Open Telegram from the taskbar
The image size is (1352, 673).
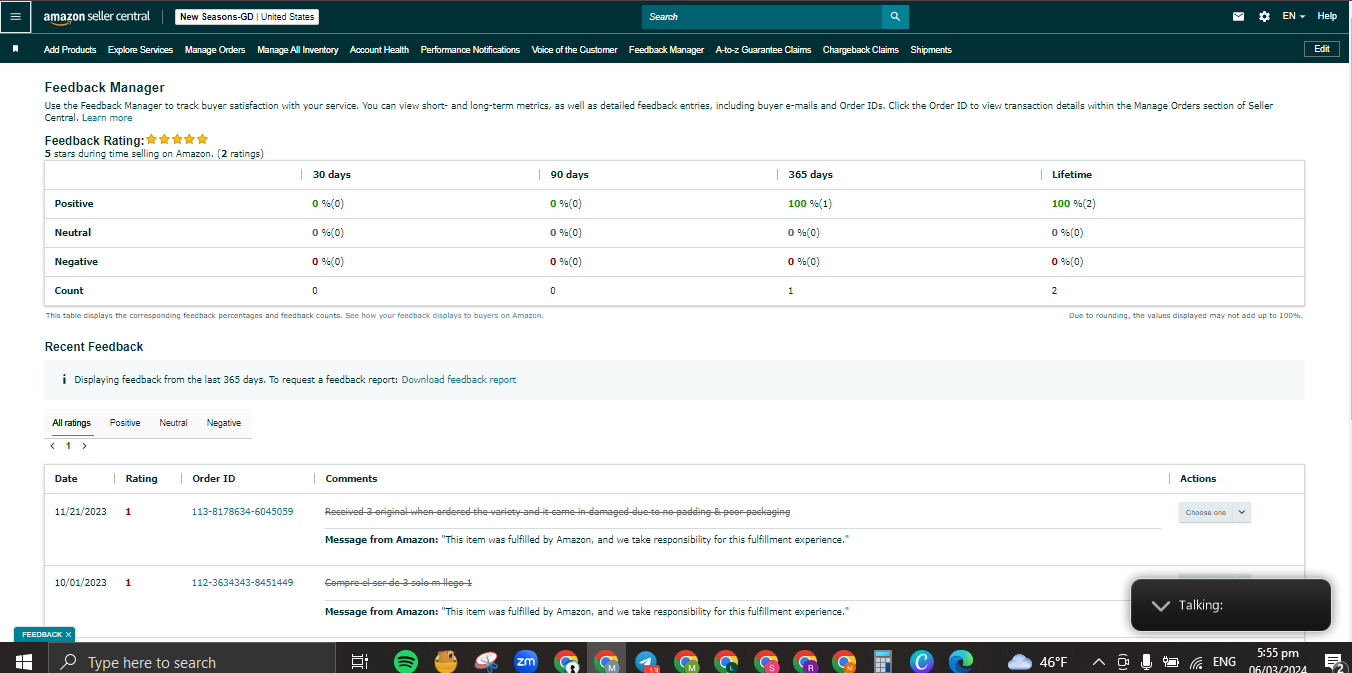click(x=646, y=661)
